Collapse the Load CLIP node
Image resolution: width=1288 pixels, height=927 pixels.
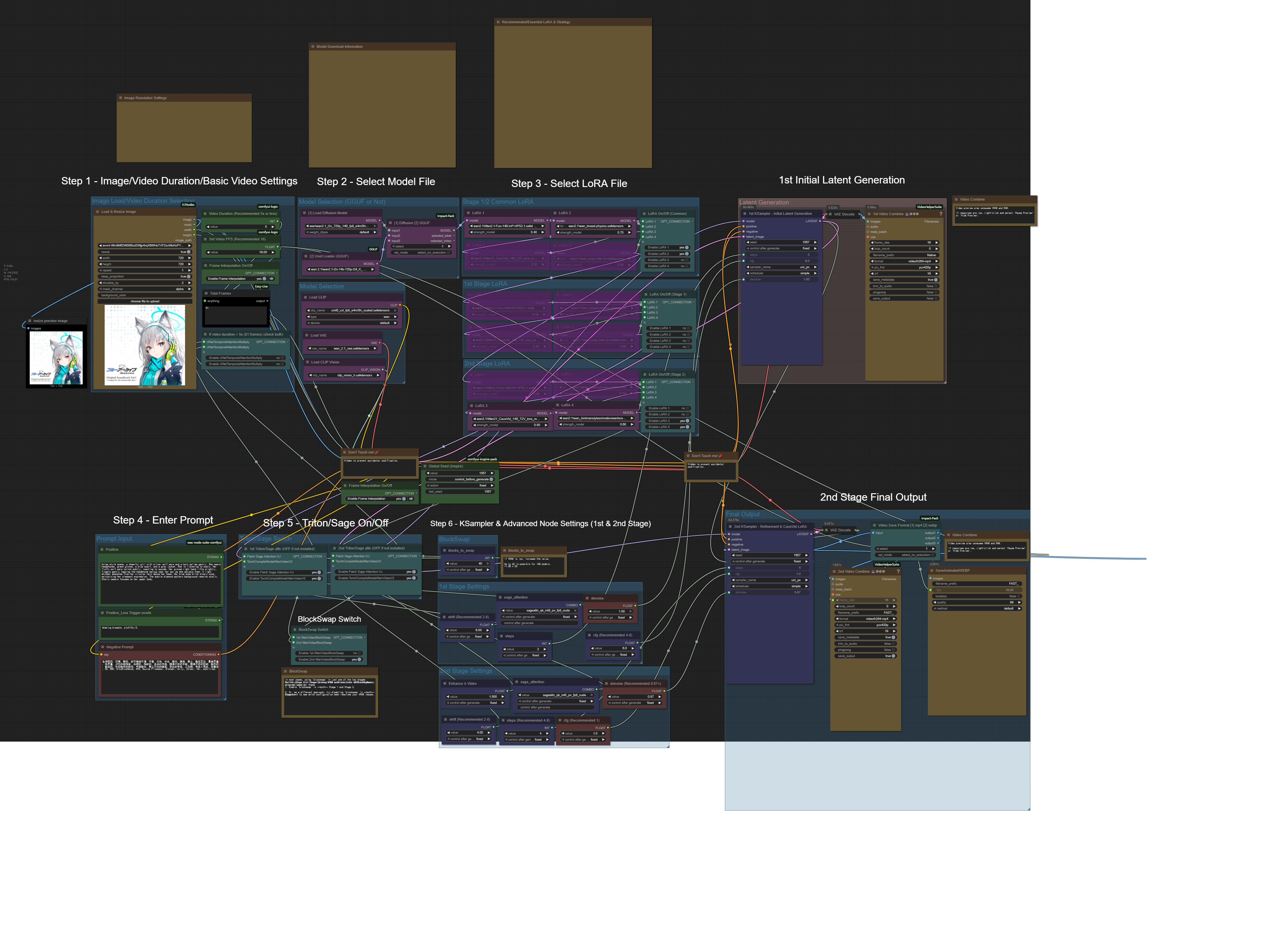(305, 297)
